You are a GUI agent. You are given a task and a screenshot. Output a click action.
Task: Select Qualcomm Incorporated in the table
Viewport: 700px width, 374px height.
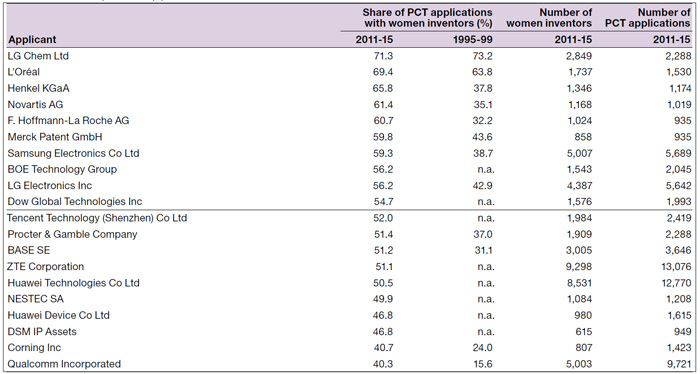(x=64, y=364)
